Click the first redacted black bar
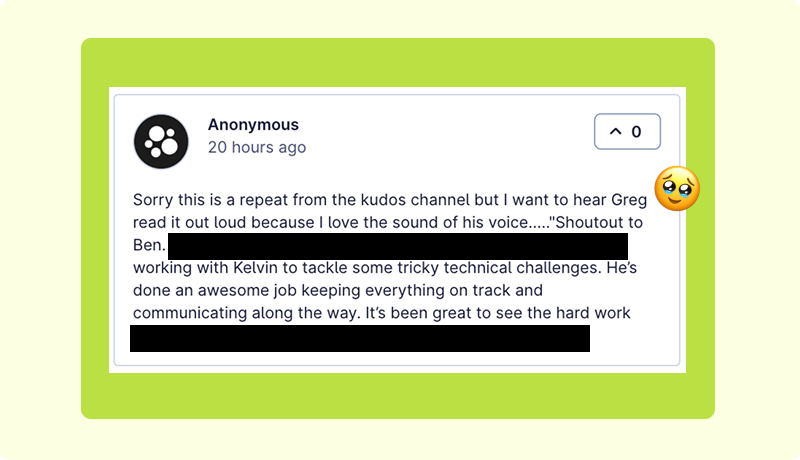800x460 pixels. coord(397,246)
